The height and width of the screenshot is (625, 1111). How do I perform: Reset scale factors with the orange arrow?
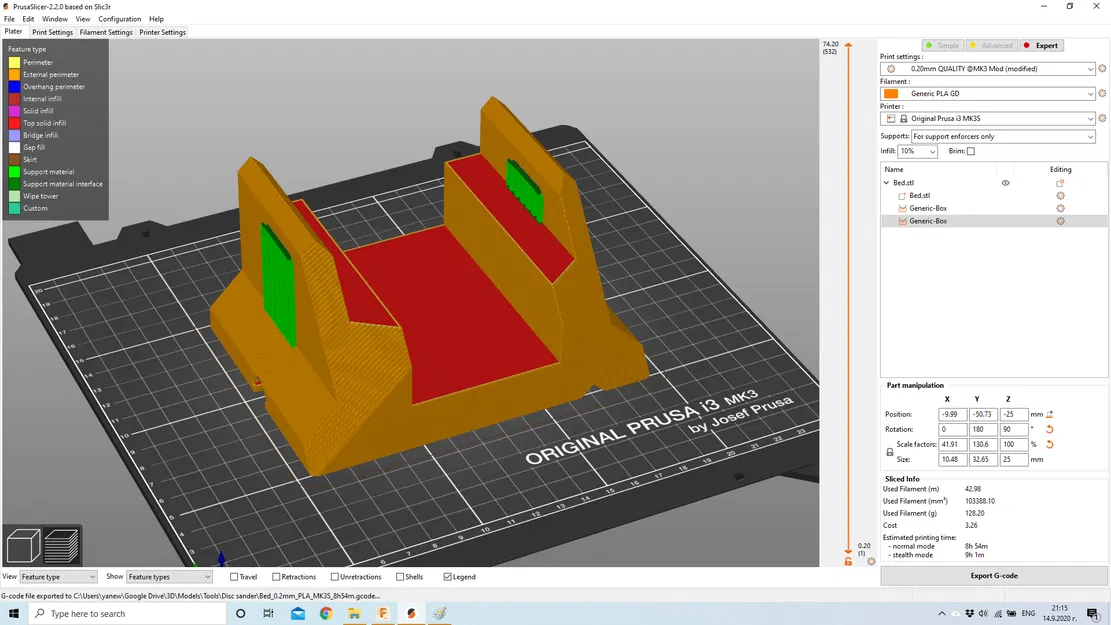pyautogui.click(x=1049, y=444)
